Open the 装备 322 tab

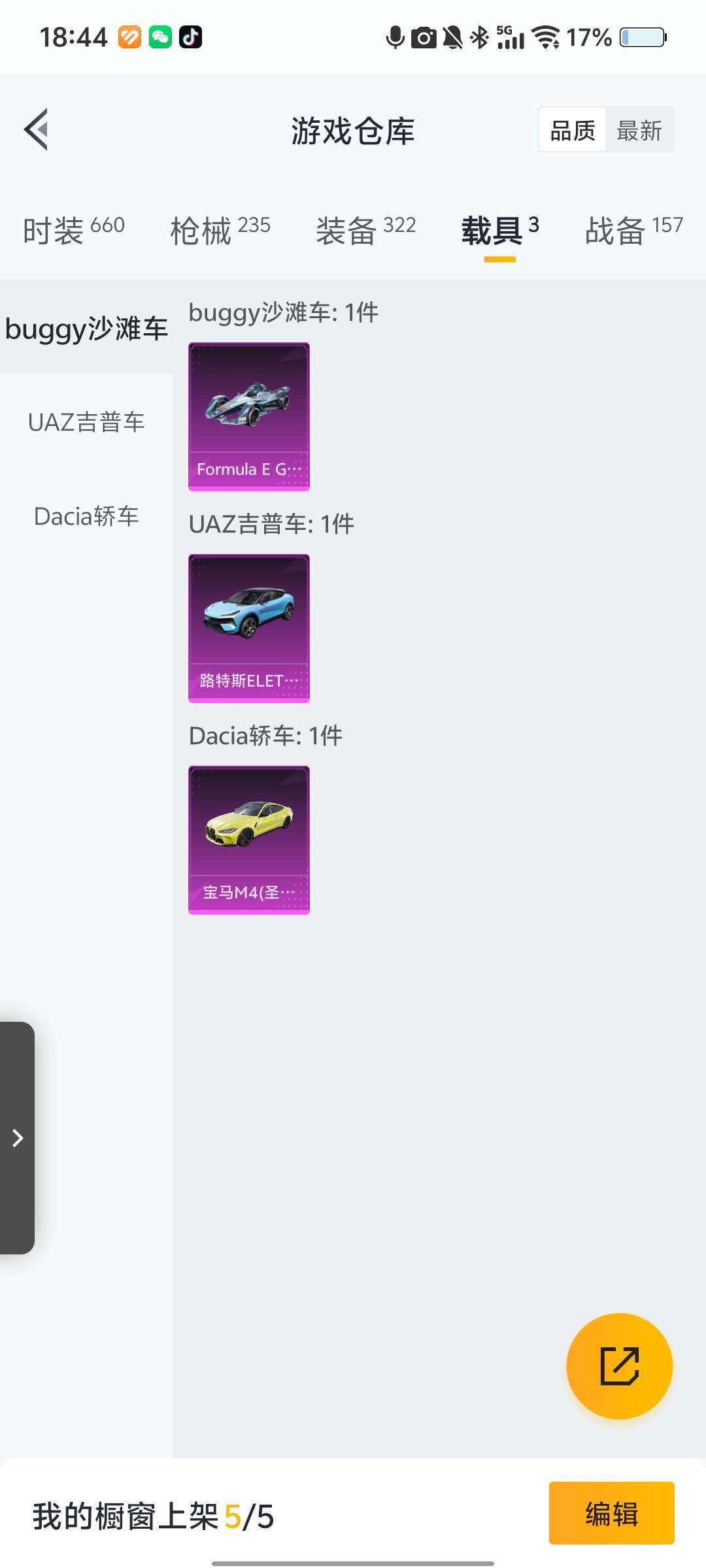coord(366,230)
